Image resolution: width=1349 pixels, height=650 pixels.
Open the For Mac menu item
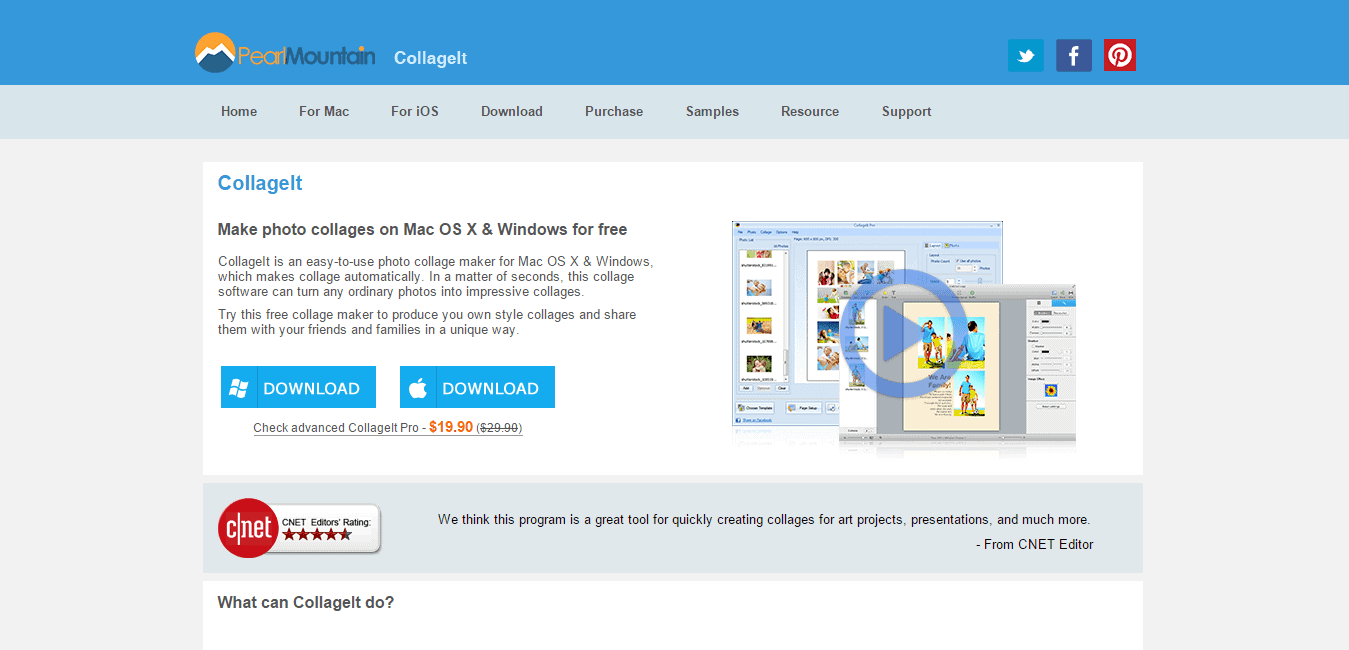324,111
